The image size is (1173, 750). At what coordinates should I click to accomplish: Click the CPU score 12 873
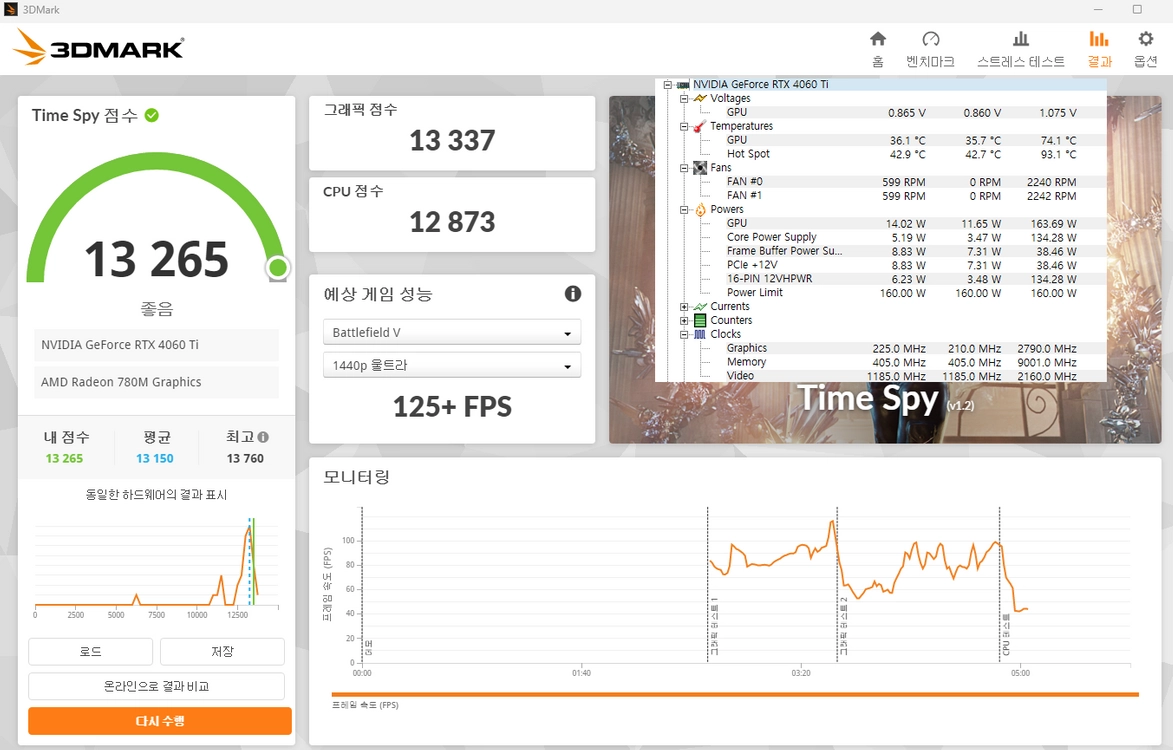pos(452,222)
